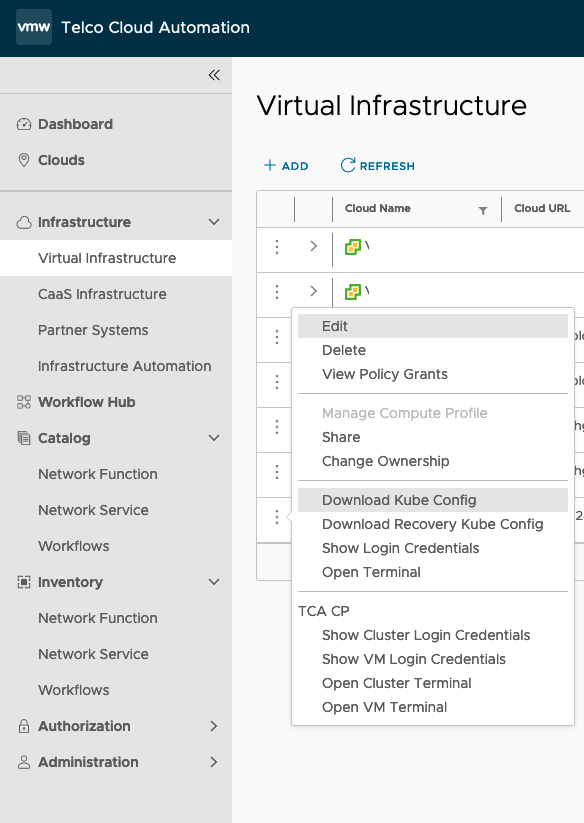Go to Virtual Infrastructure in sidebar
584x823 pixels.
point(116,258)
